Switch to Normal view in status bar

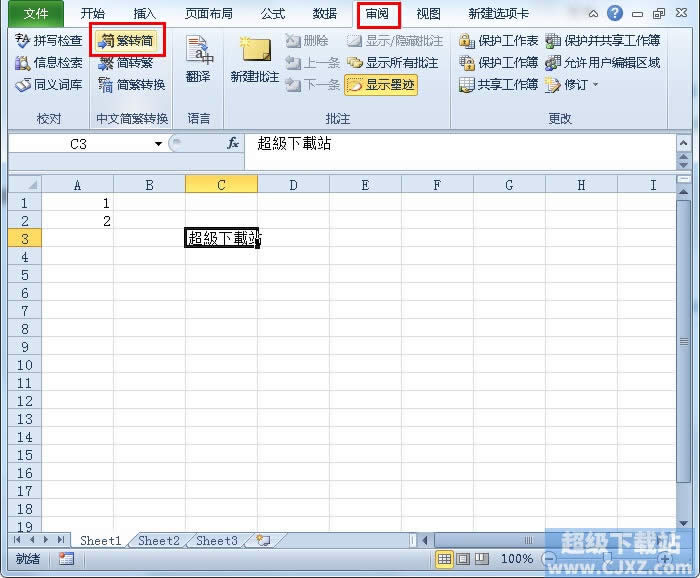tap(444, 559)
